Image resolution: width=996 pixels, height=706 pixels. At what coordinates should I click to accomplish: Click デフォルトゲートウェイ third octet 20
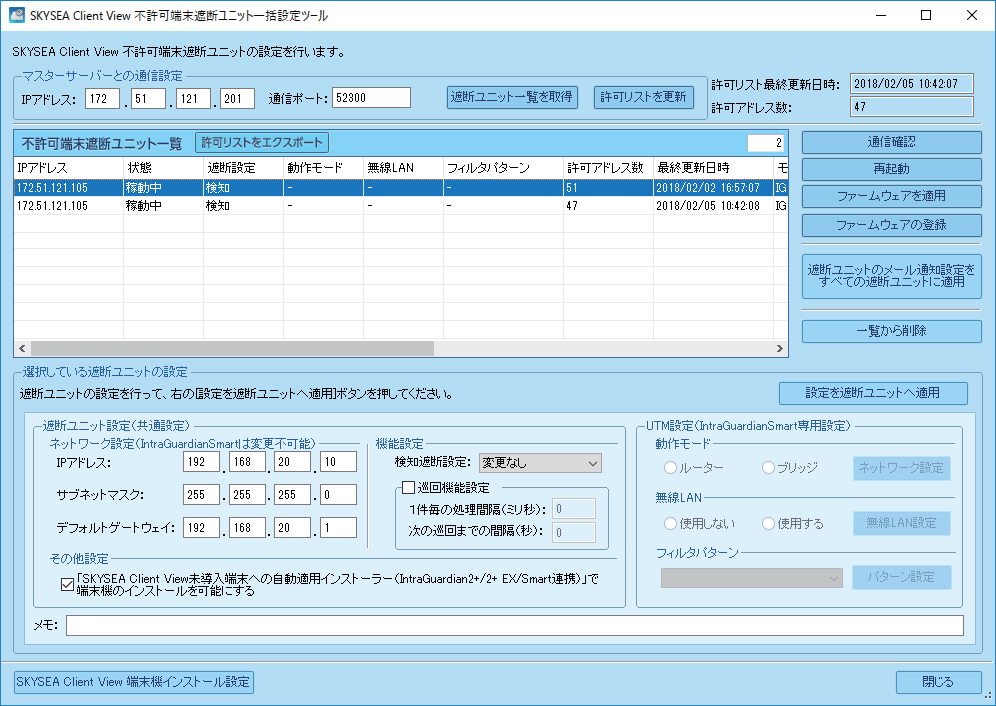point(293,528)
